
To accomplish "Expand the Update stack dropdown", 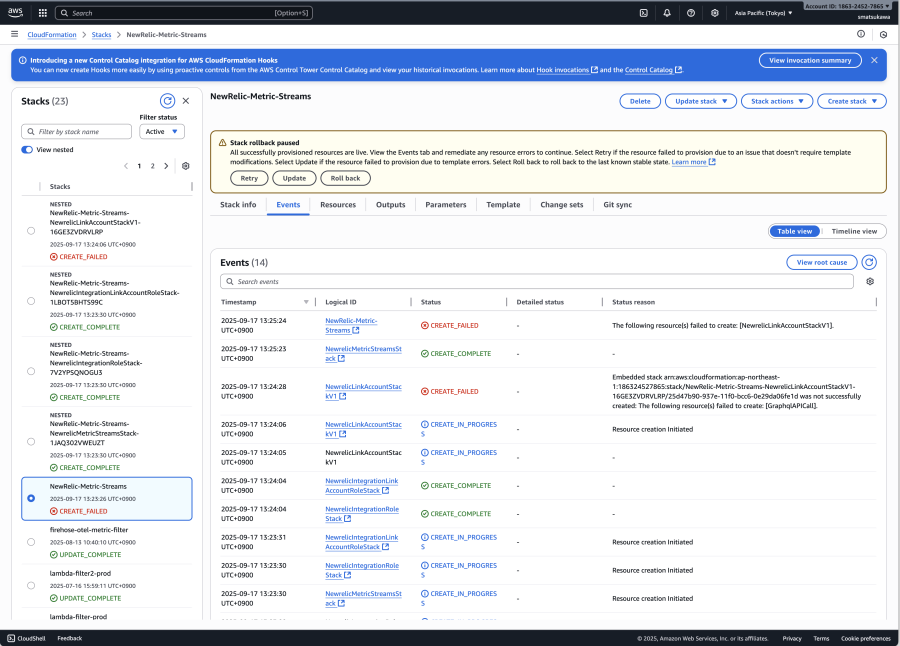I will 701,101.
